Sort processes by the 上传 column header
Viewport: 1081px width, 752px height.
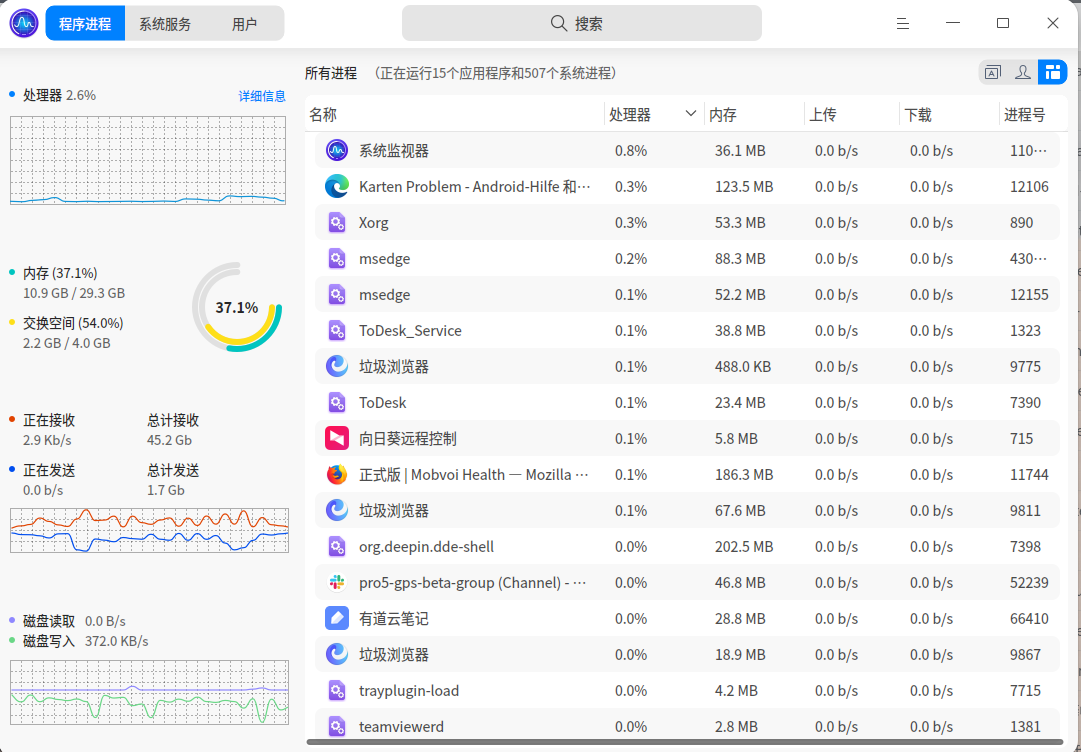(x=822, y=115)
